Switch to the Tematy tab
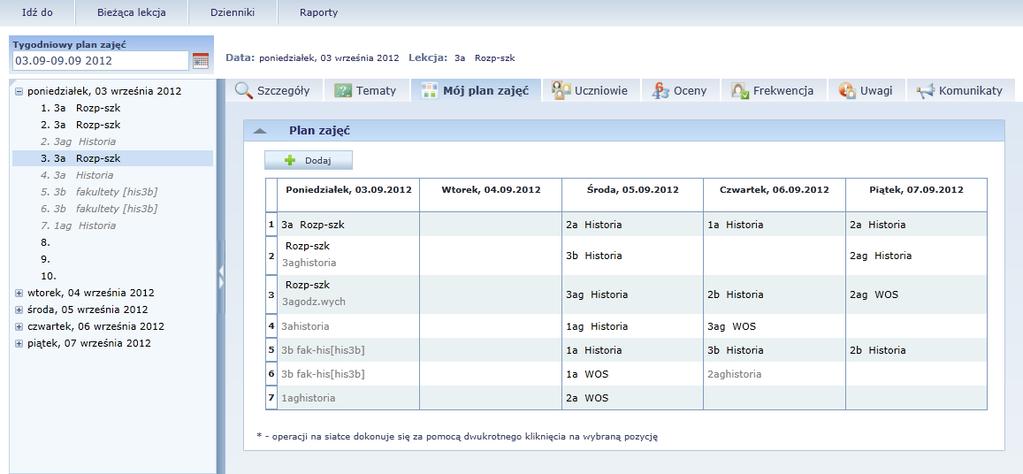This screenshot has height=474, width=1023. [365, 91]
